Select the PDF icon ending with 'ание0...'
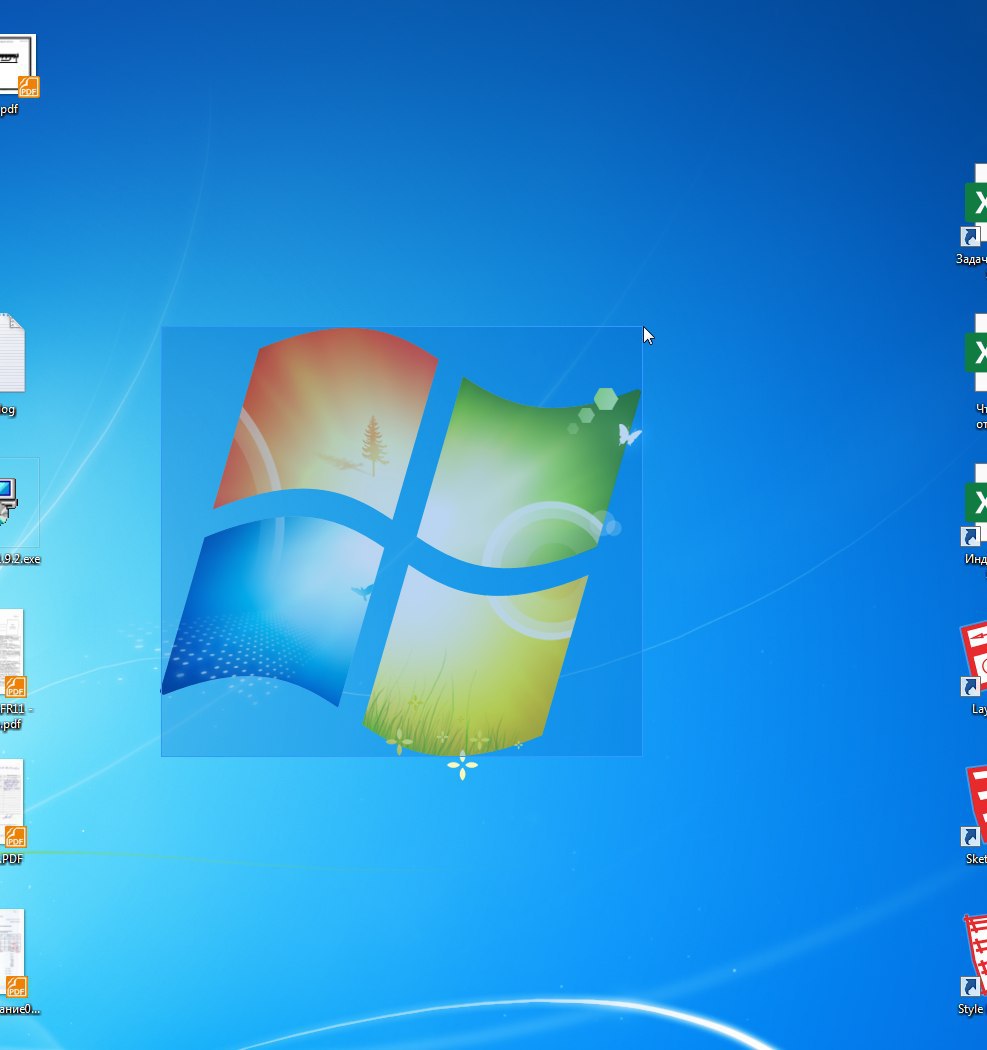The width and height of the screenshot is (987, 1050). 13,954
